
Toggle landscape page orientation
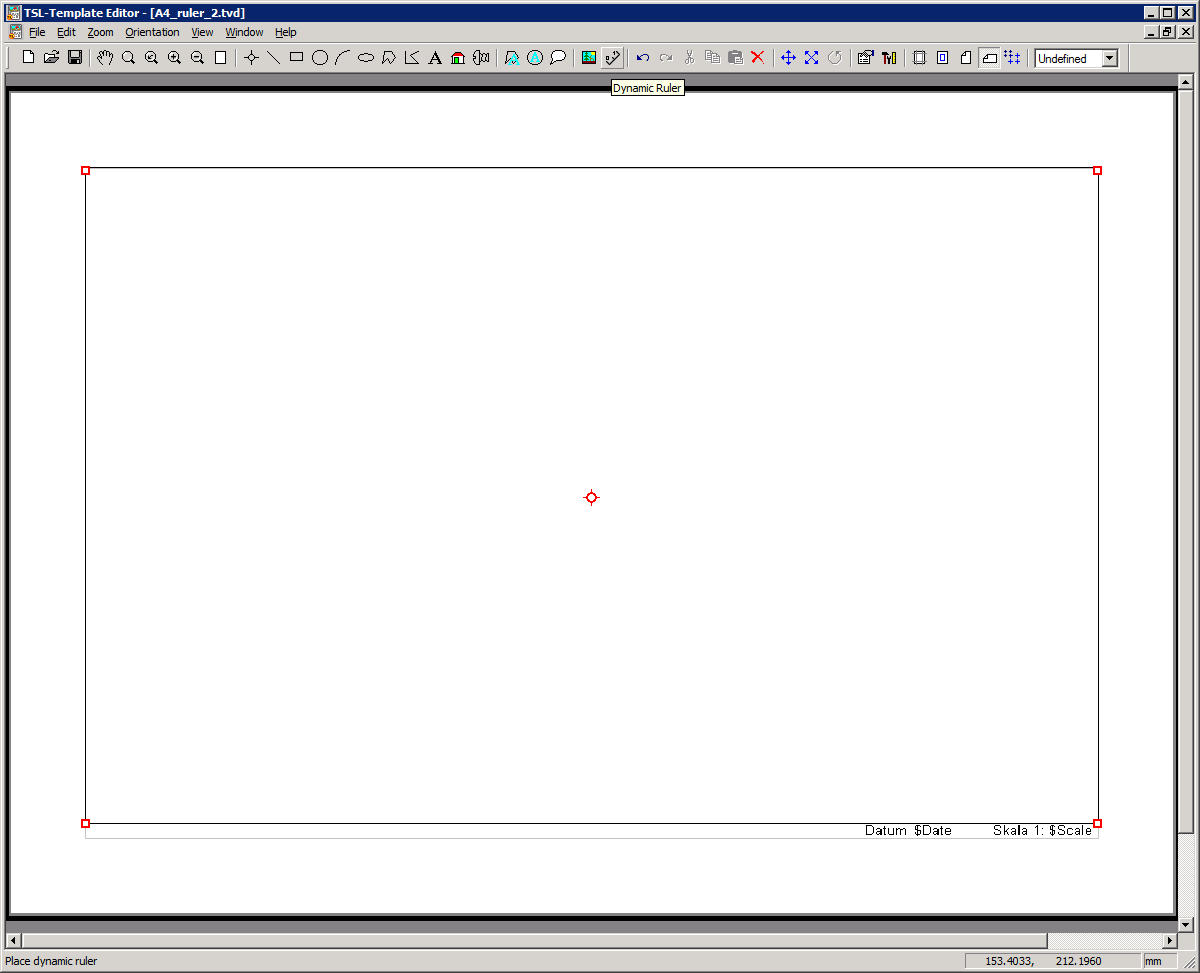point(989,58)
